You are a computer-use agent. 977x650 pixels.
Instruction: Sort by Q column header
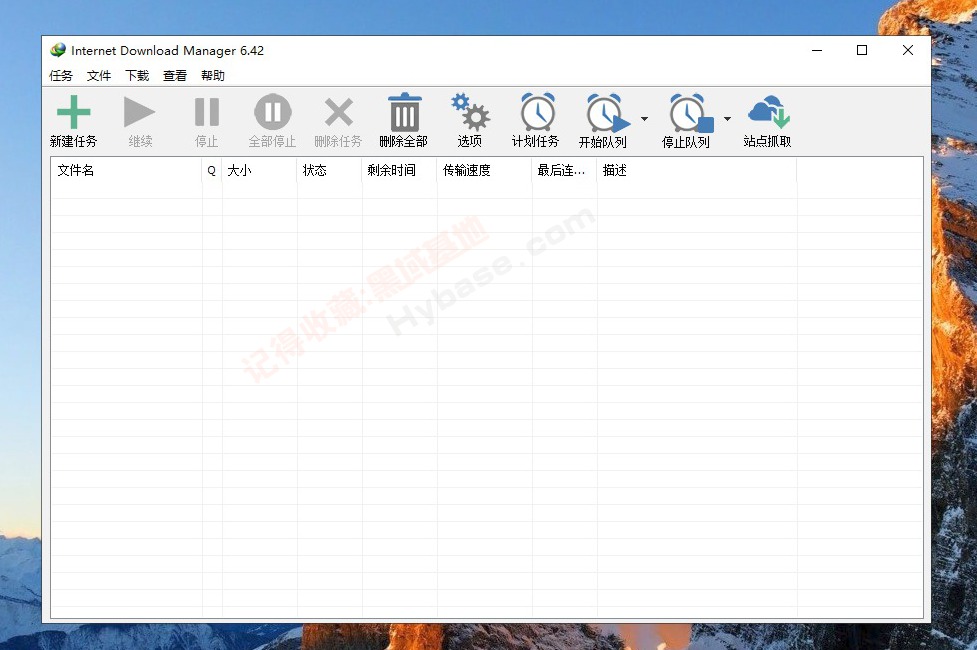point(212,170)
